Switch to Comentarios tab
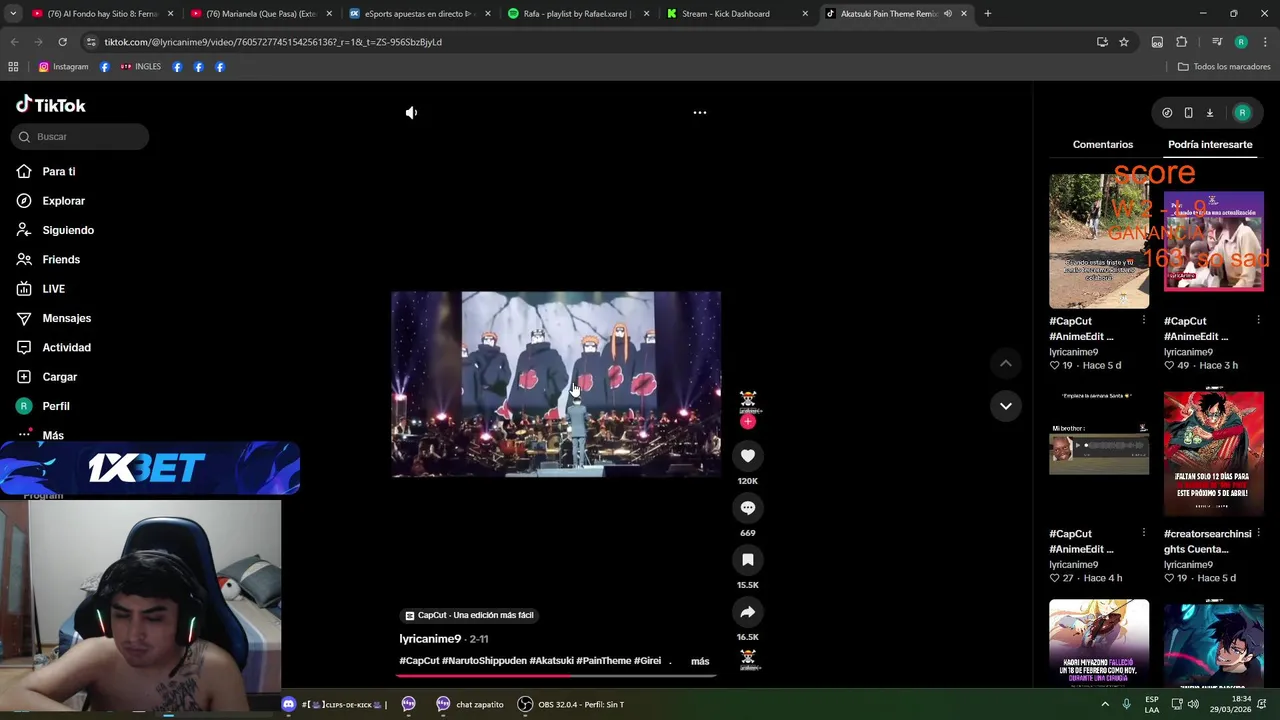1280x720 pixels. [x=1103, y=145]
